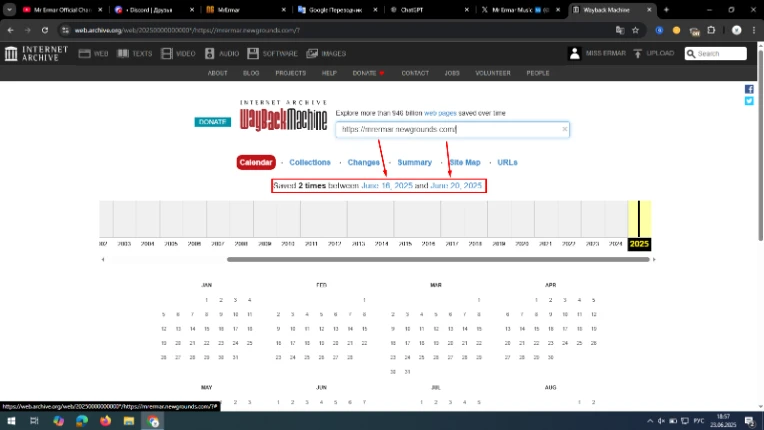Click the timeline left scroll arrow

103,260
